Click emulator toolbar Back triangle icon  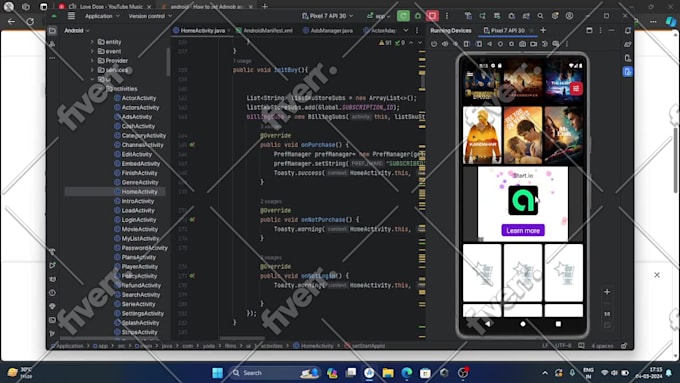pyautogui.click(x=489, y=44)
